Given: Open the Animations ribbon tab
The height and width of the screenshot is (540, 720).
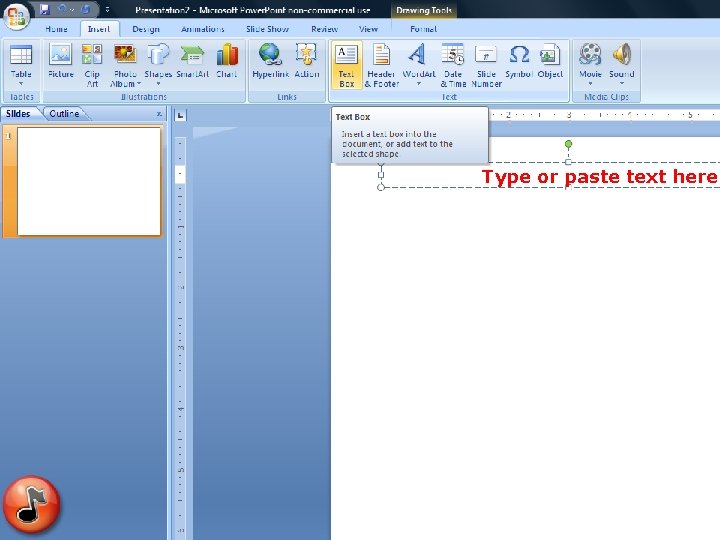Looking at the screenshot, I should pos(202,29).
